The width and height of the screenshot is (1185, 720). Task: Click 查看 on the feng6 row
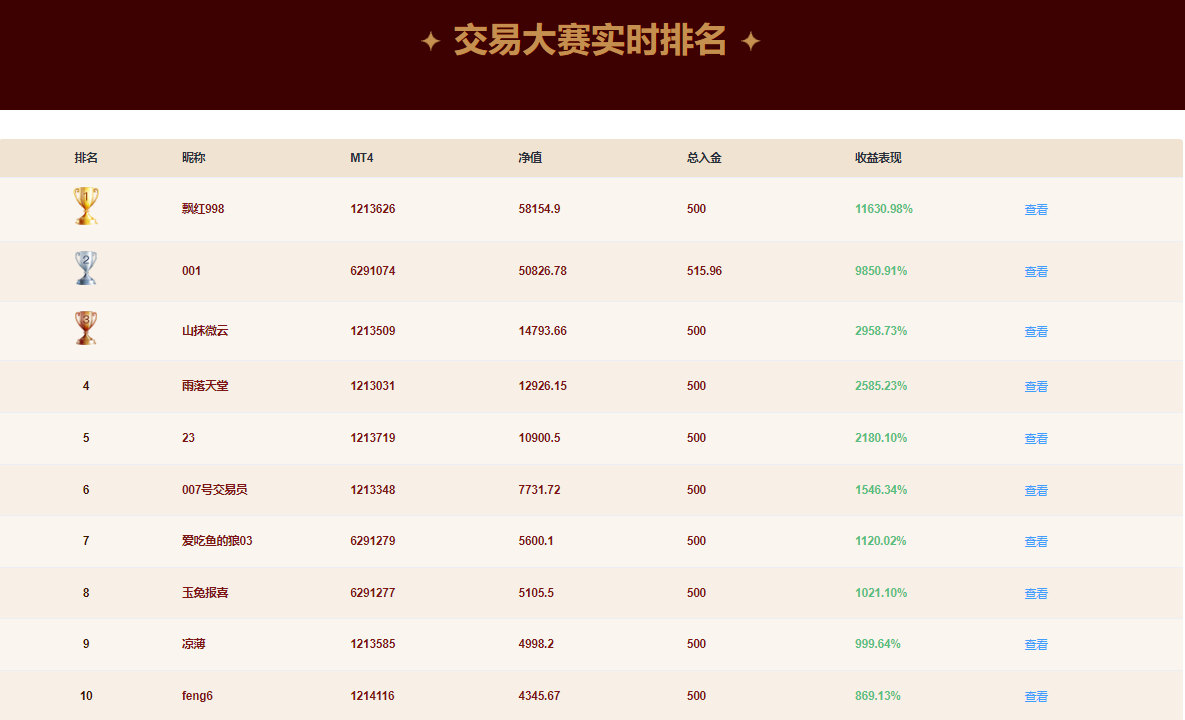click(x=1035, y=695)
